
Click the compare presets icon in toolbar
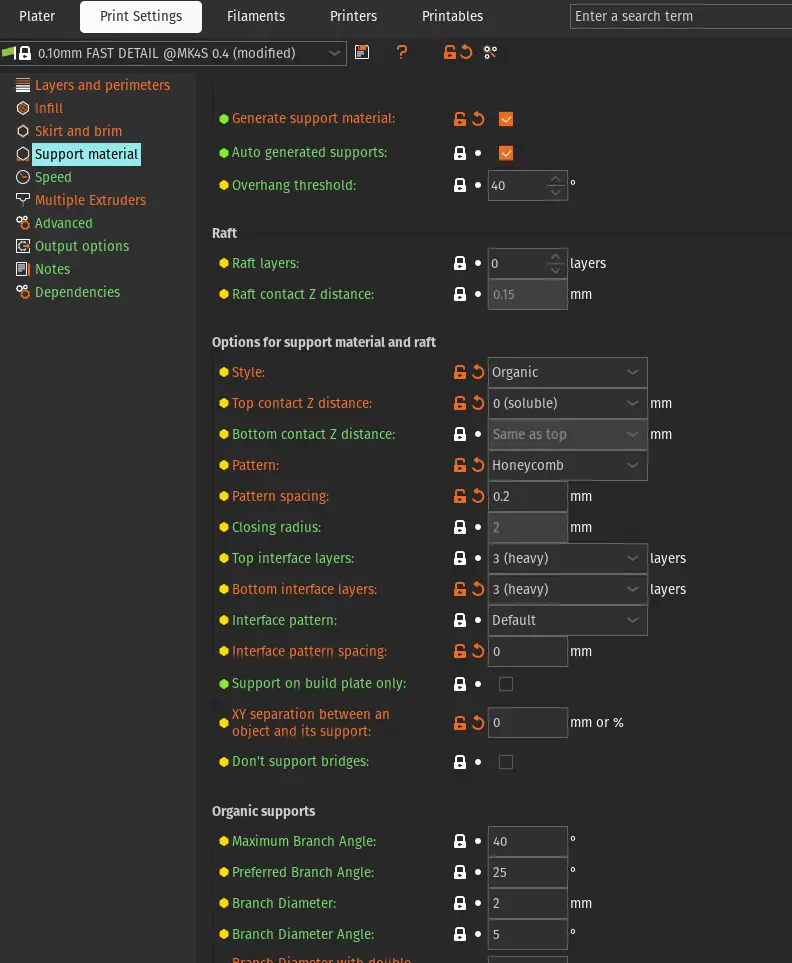pyautogui.click(x=490, y=53)
